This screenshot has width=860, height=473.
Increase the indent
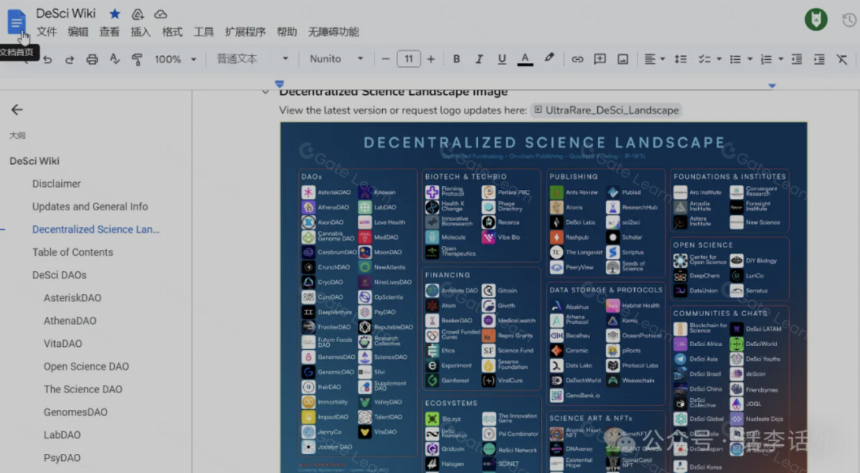(819, 59)
